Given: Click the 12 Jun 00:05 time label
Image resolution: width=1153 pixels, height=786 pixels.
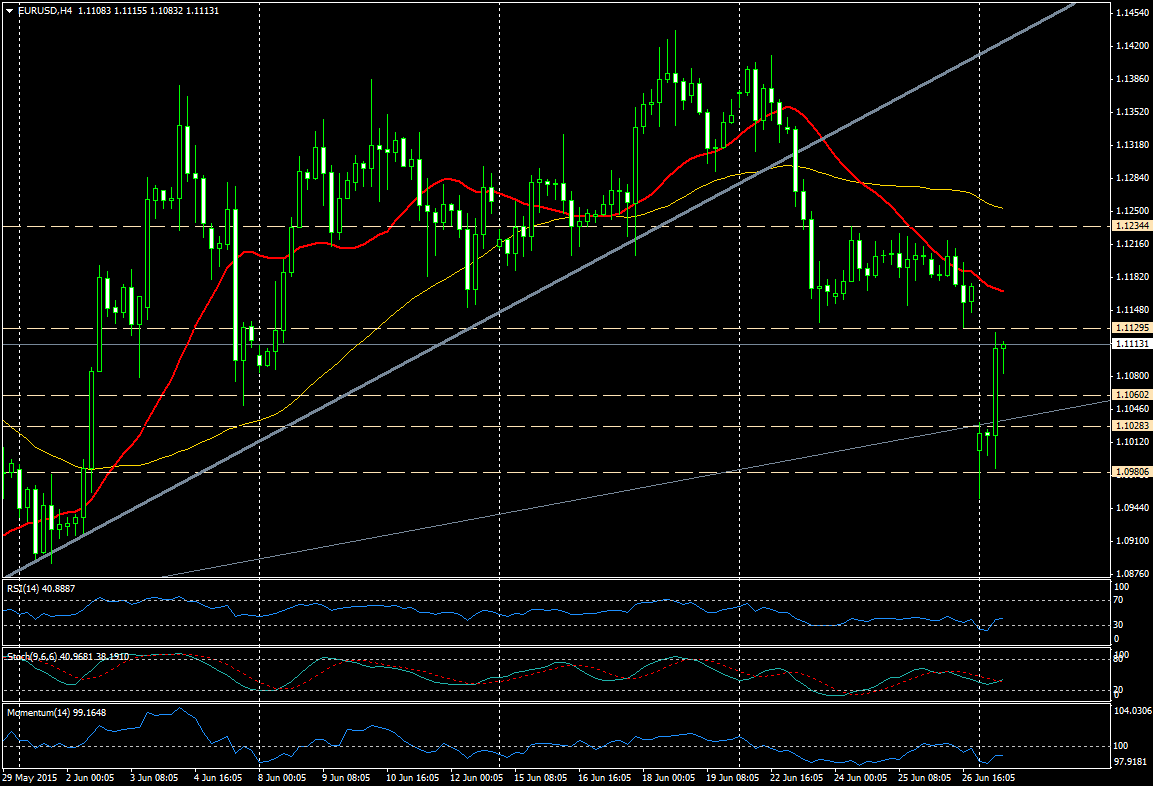Looking at the screenshot, I should 476,777.
